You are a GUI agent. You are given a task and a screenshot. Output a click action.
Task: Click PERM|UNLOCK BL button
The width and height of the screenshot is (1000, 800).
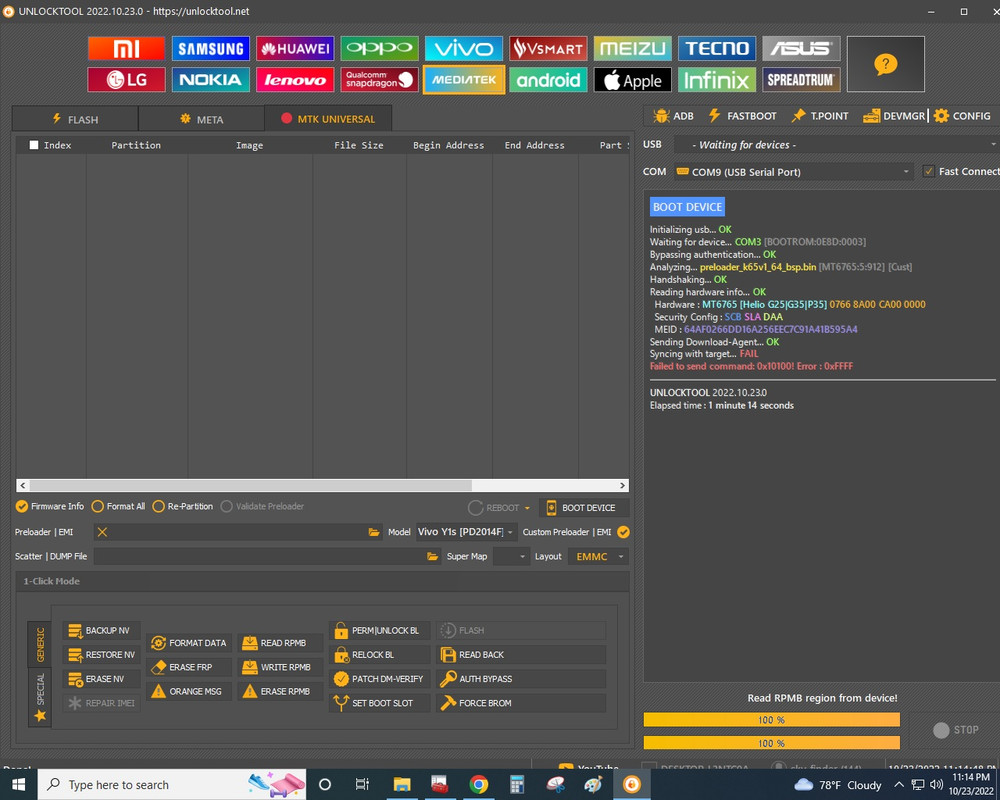pyautogui.click(x=379, y=630)
